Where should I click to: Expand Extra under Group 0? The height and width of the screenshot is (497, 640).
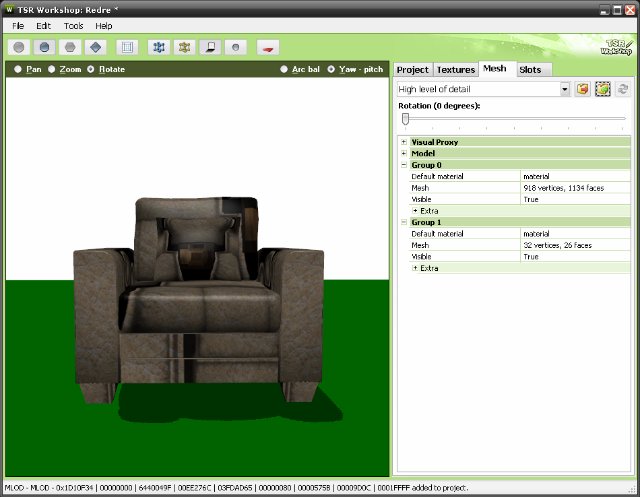pos(415,211)
